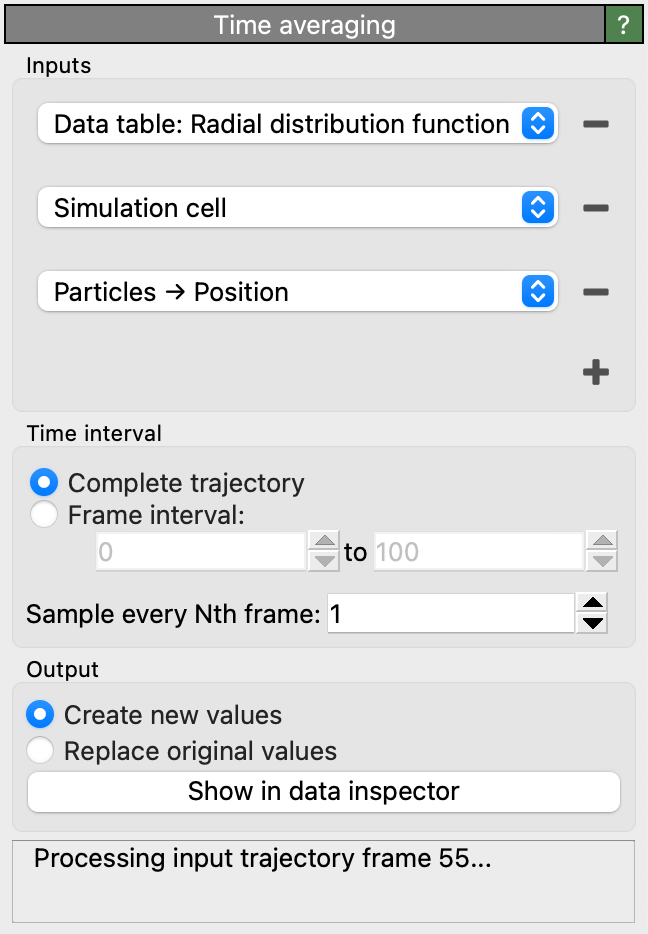Click the Sample every Nth frame field
This screenshot has width=648, height=934.
click(450, 613)
